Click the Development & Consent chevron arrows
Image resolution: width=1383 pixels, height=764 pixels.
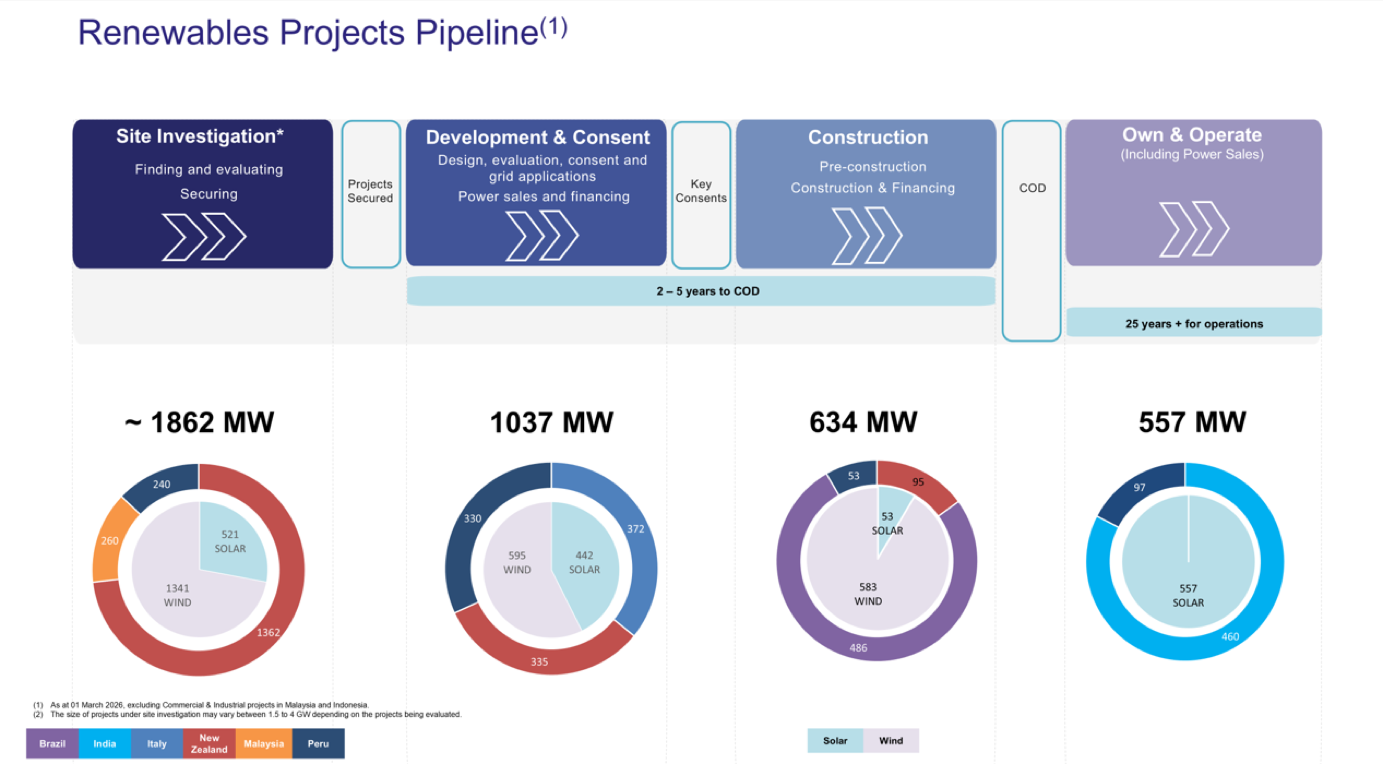(541, 237)
